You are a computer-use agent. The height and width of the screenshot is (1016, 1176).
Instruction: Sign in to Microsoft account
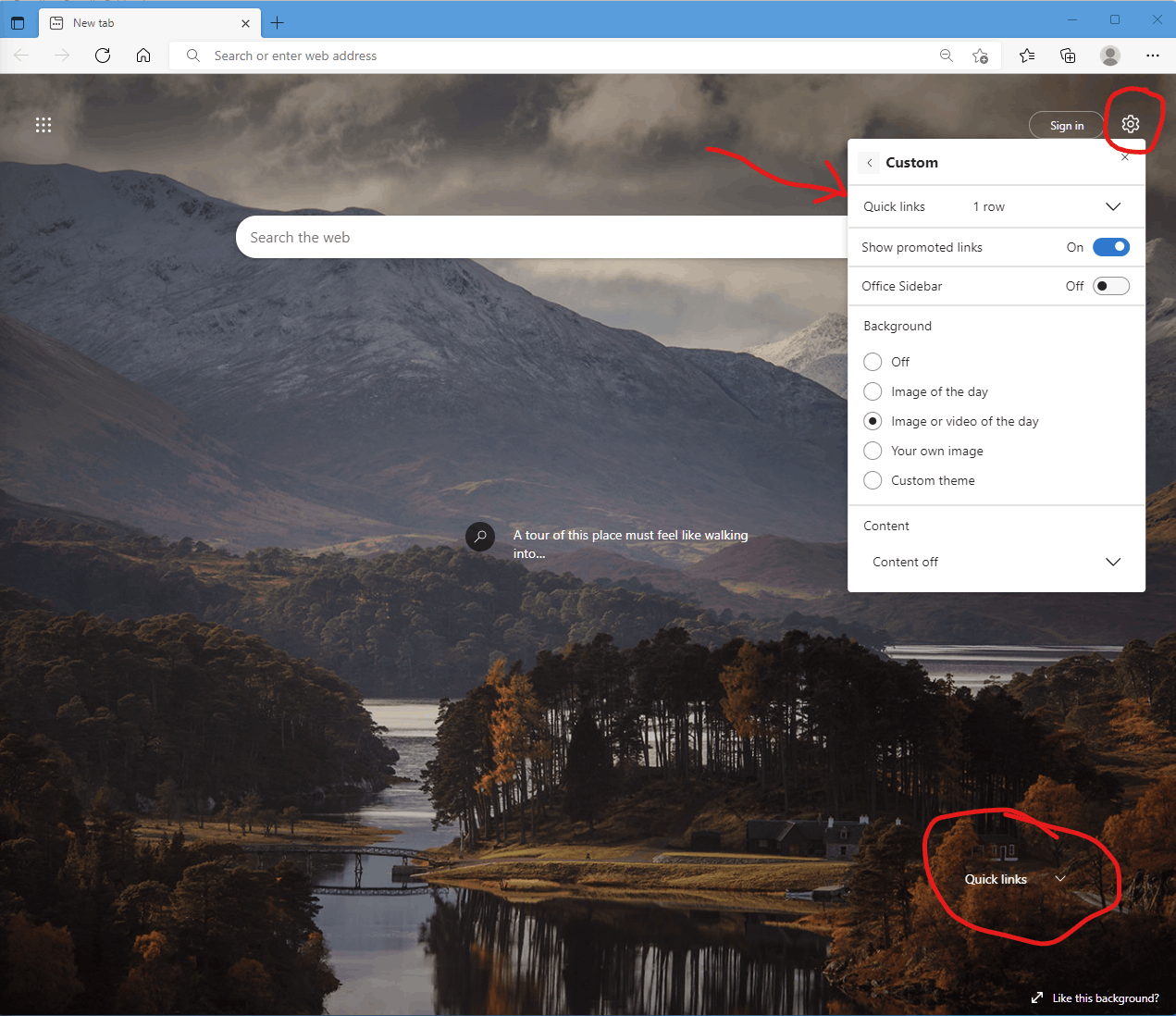[x=1067, y=126]
